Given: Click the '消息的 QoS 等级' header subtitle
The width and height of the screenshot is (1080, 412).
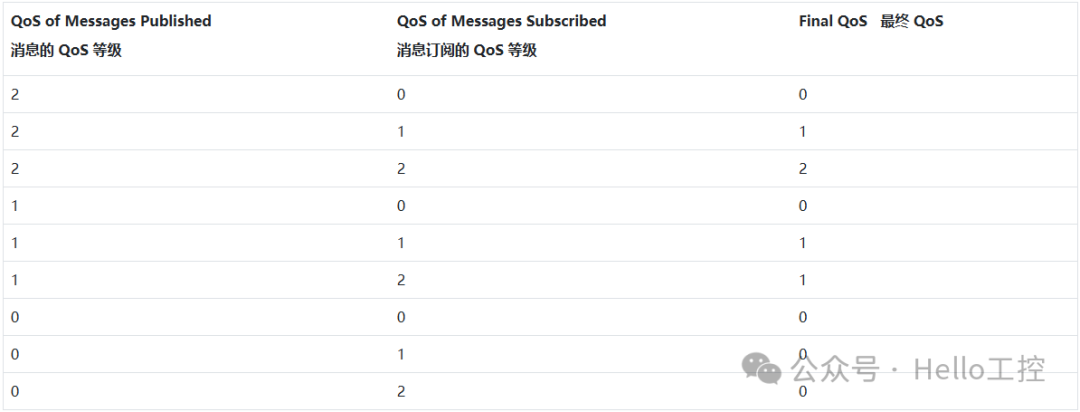Looking at the screenshot, I should pyautogui.click(x=66, y=50).
